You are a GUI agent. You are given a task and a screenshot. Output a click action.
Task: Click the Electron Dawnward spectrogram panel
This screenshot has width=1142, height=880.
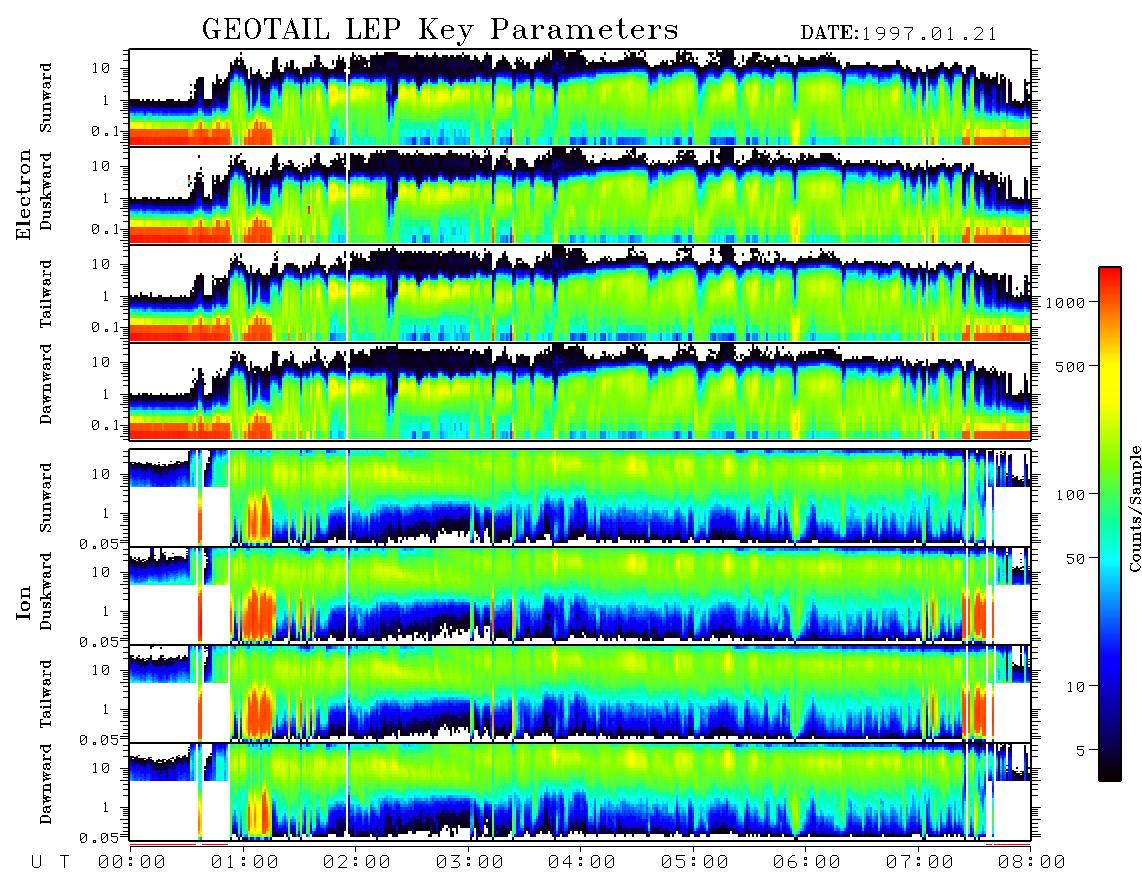[x=580, y=391]
